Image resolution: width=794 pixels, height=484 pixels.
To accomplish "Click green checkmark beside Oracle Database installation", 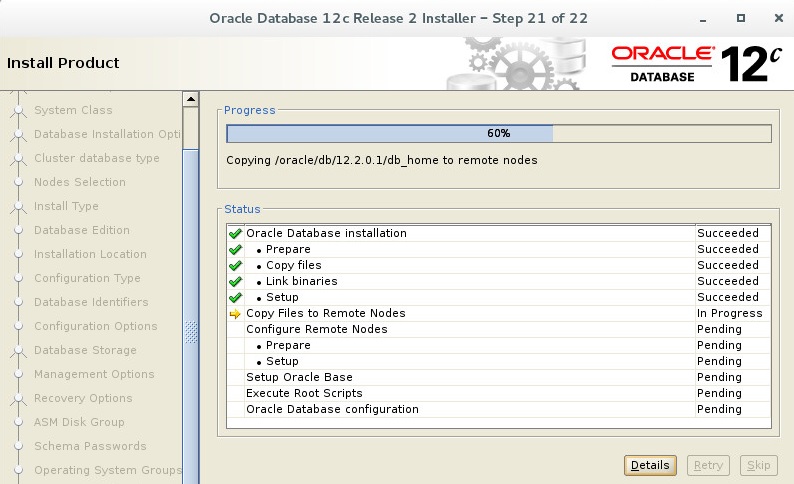I will [235, 233].
